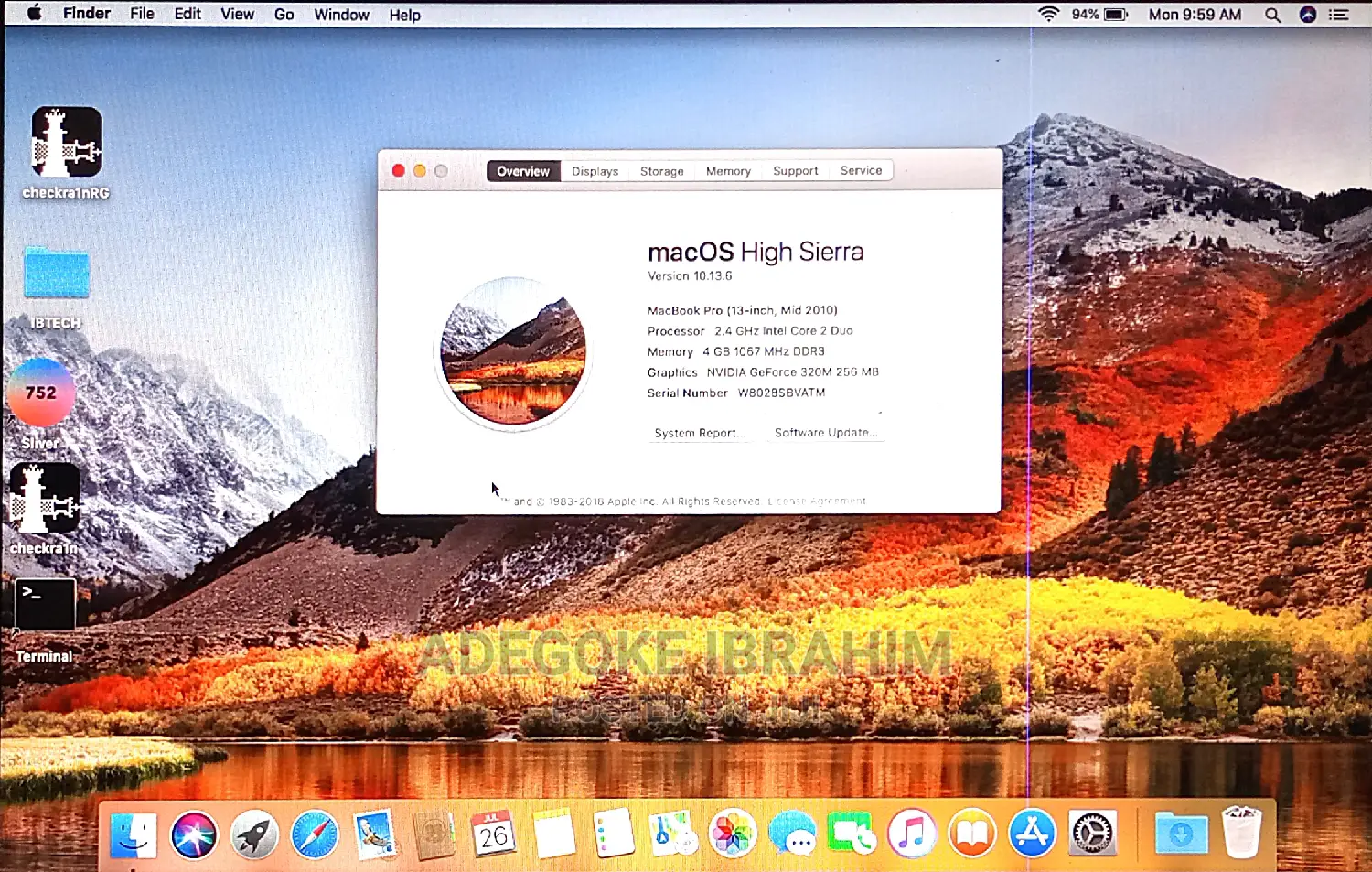Minimize About This Mac with yellow button
This screenshot has width=1372, height=872.
[x=420, y=171]
